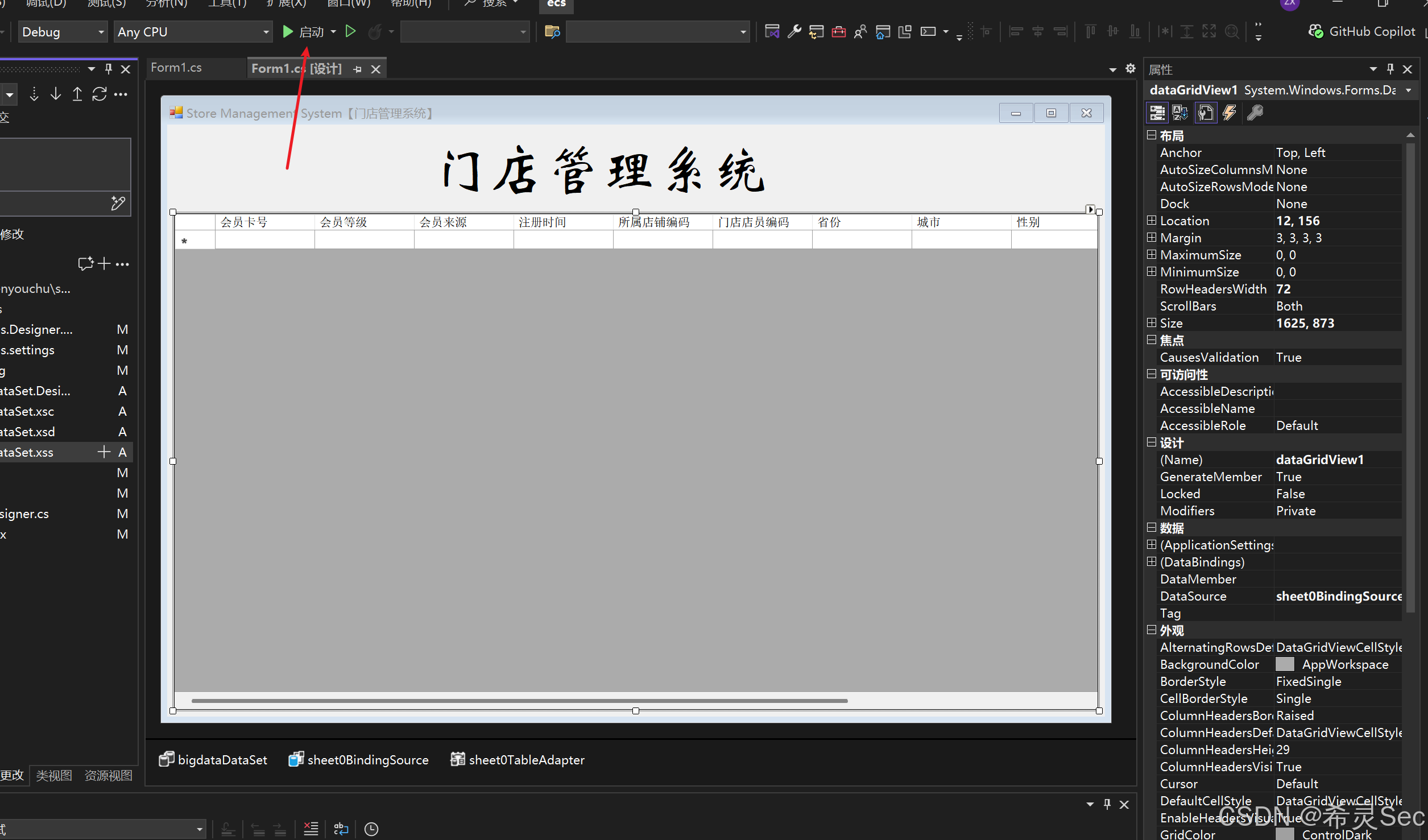Click the red Toolbox icon in toolbar
1428x840 pixels.
[838, 32]
